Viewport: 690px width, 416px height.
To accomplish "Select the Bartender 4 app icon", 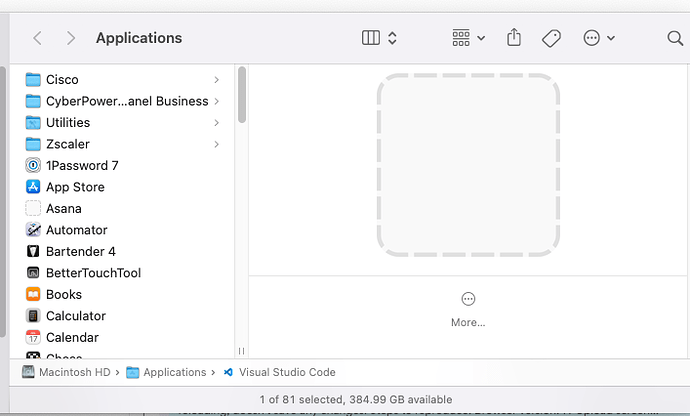I will click(x=33, y=252).
